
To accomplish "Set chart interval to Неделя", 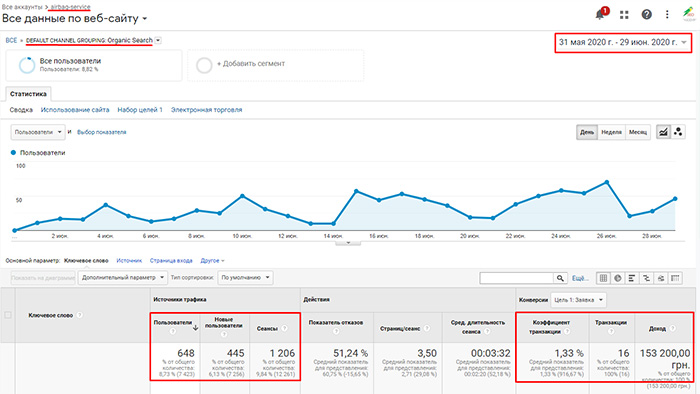I will click(x=611, y=132).
